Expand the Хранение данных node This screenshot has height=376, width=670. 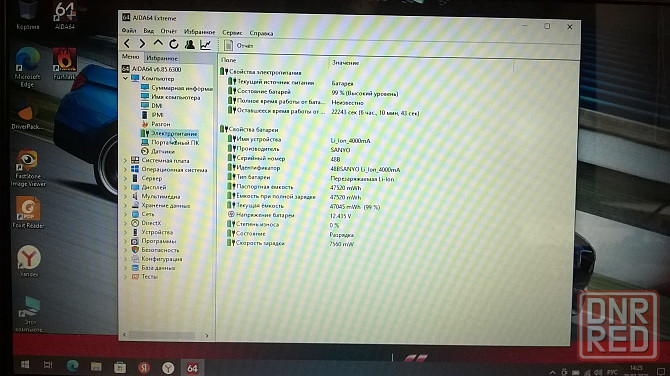click(125, 206)
